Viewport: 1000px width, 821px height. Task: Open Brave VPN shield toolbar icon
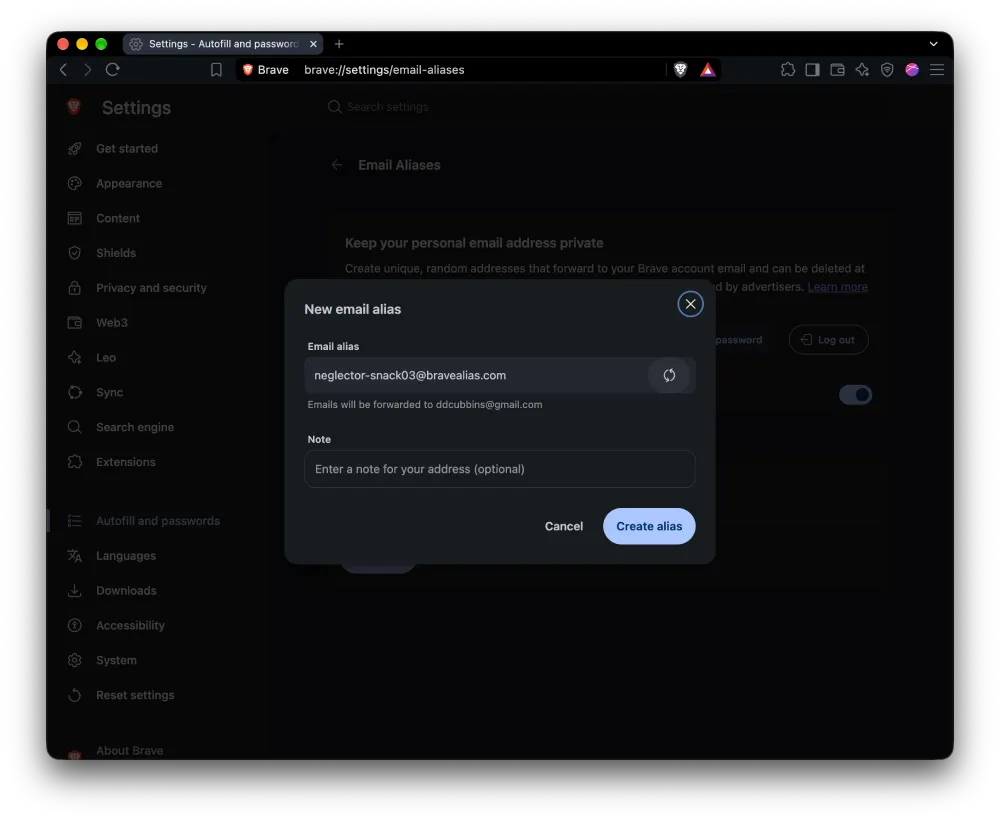tap(887, 70)
